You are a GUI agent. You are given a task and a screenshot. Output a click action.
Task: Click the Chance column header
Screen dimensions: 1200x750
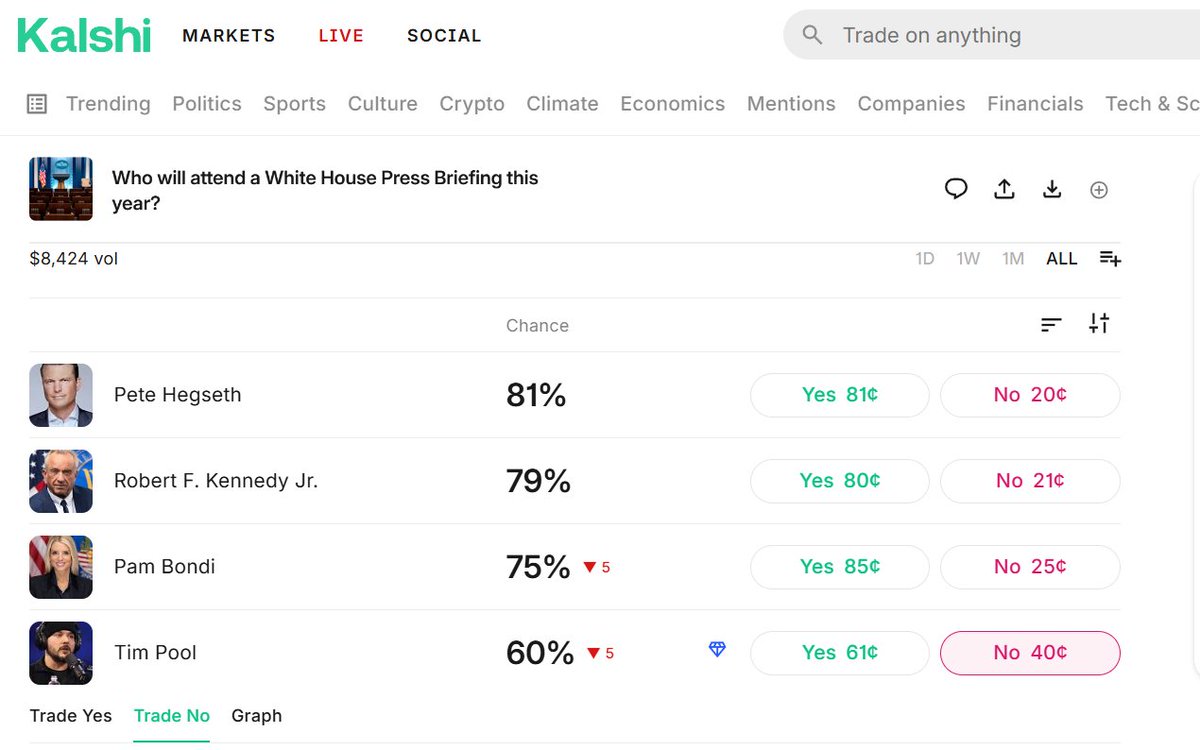click(538, 326)
